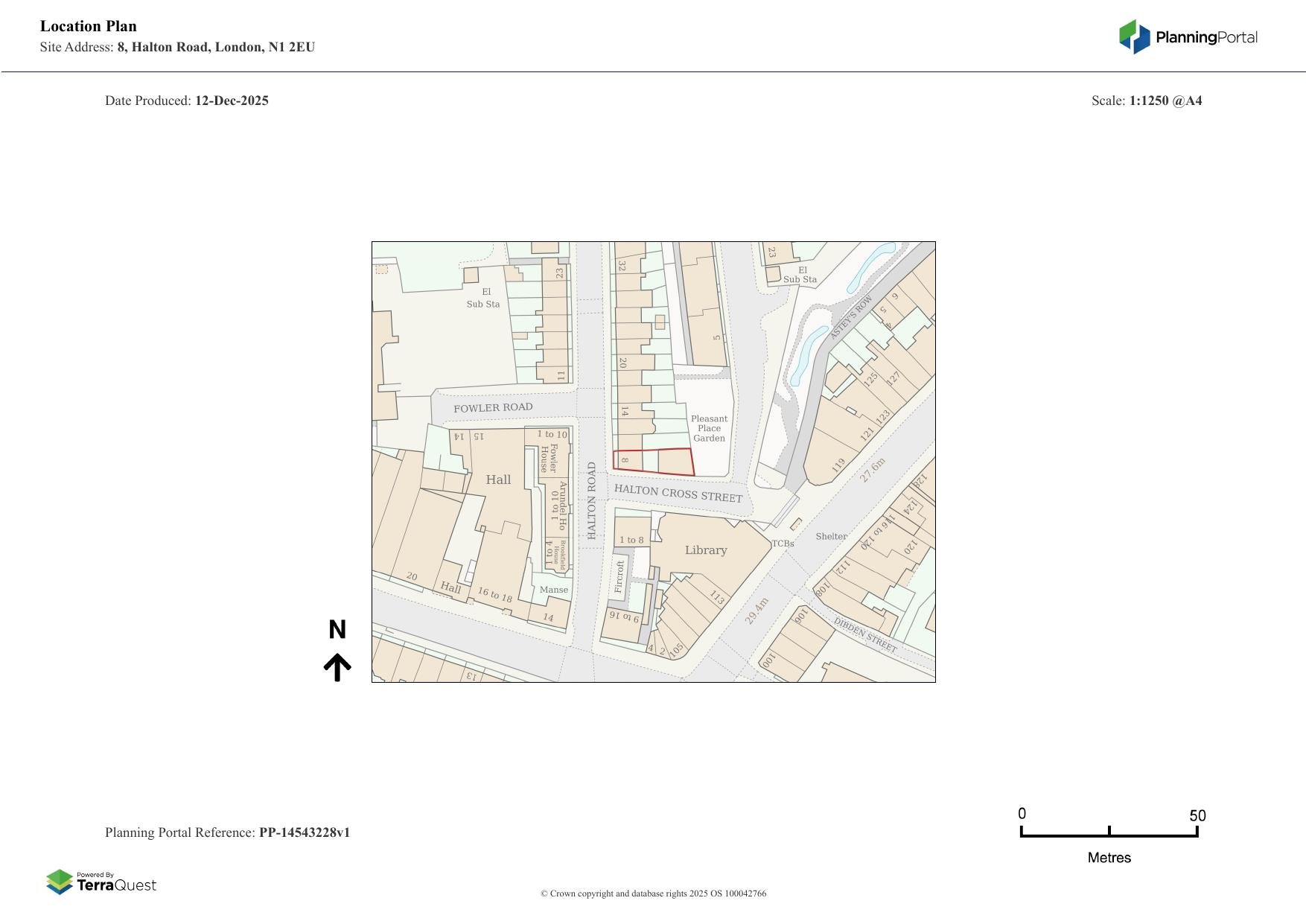Click the Planning Portal Reference PP-14543228v1

tap(229, 832)
